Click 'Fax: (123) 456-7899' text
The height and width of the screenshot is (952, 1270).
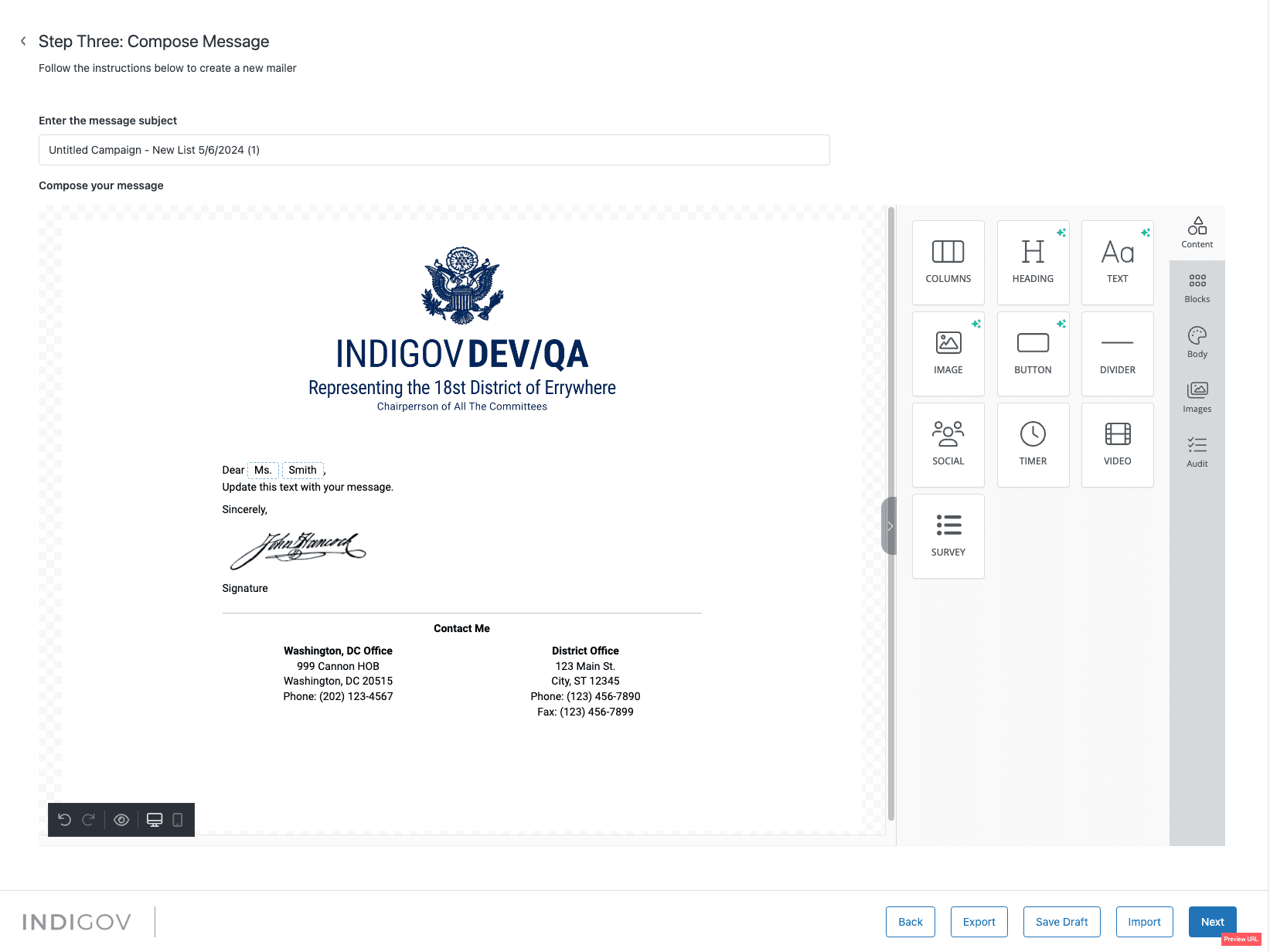(x=586, y=712)
